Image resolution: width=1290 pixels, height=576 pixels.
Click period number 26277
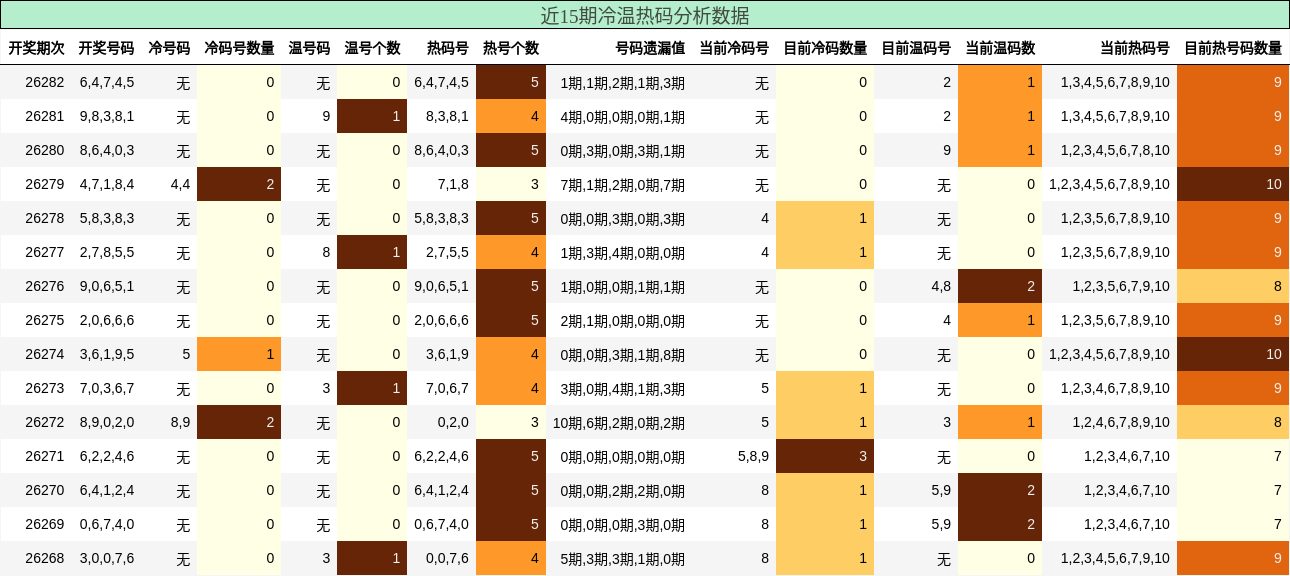[45, 252]
